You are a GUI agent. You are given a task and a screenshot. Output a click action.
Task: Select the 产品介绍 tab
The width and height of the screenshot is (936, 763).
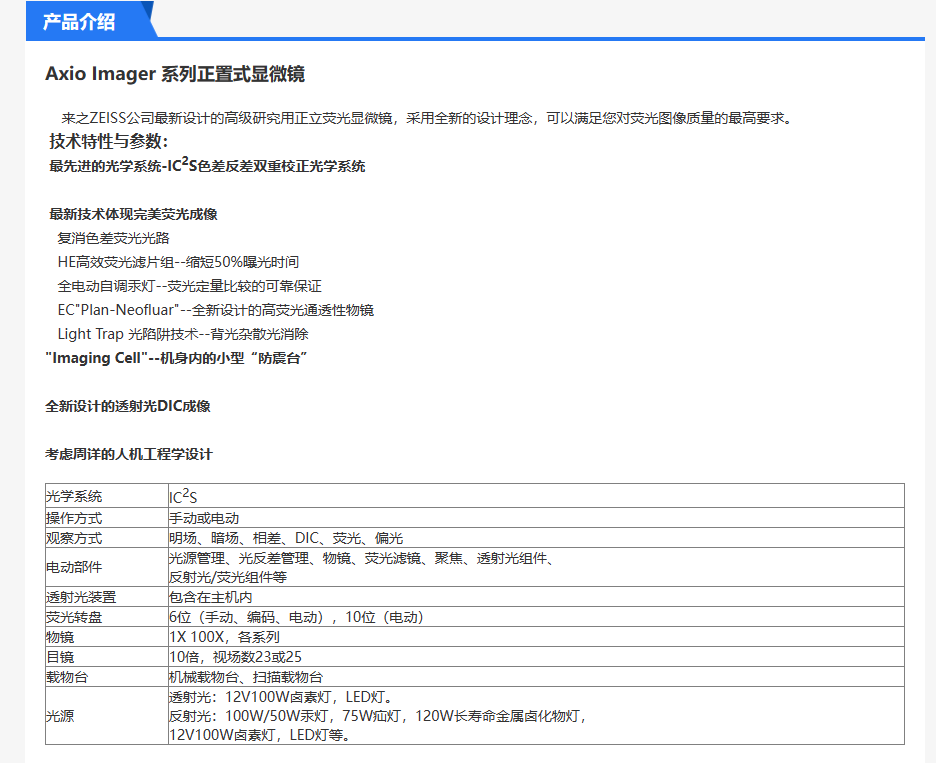click(90, 20)
